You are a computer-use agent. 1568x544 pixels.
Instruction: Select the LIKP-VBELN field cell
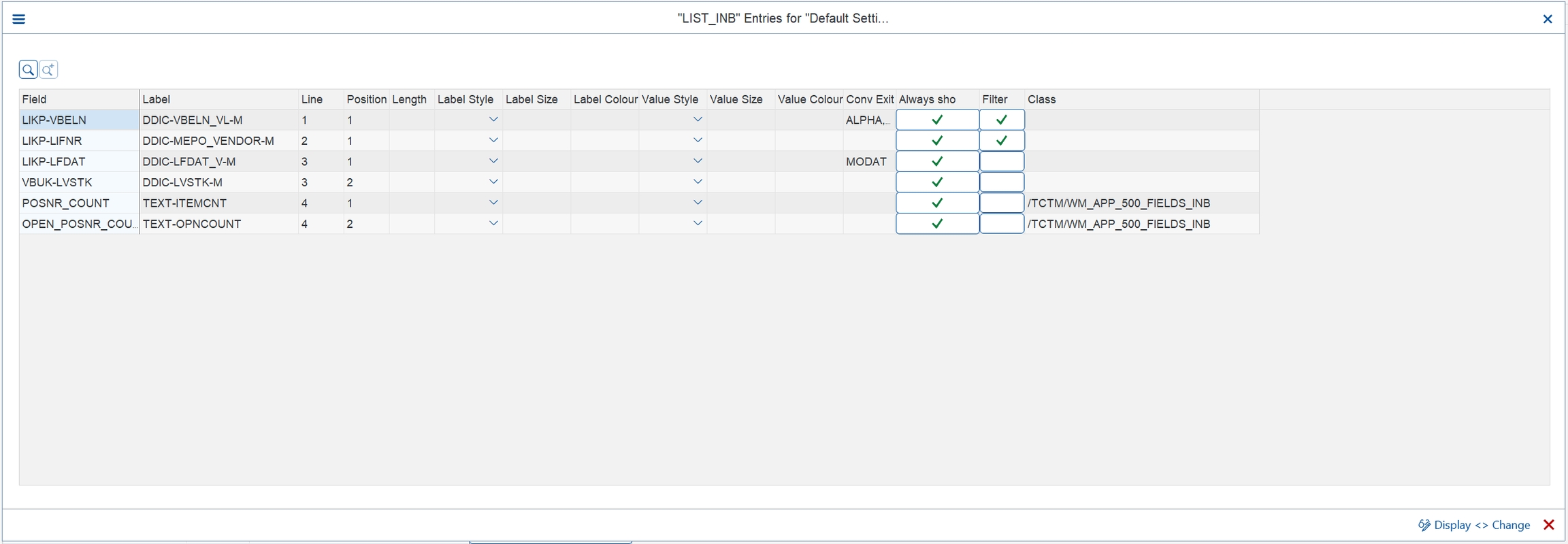click(79, 120)
